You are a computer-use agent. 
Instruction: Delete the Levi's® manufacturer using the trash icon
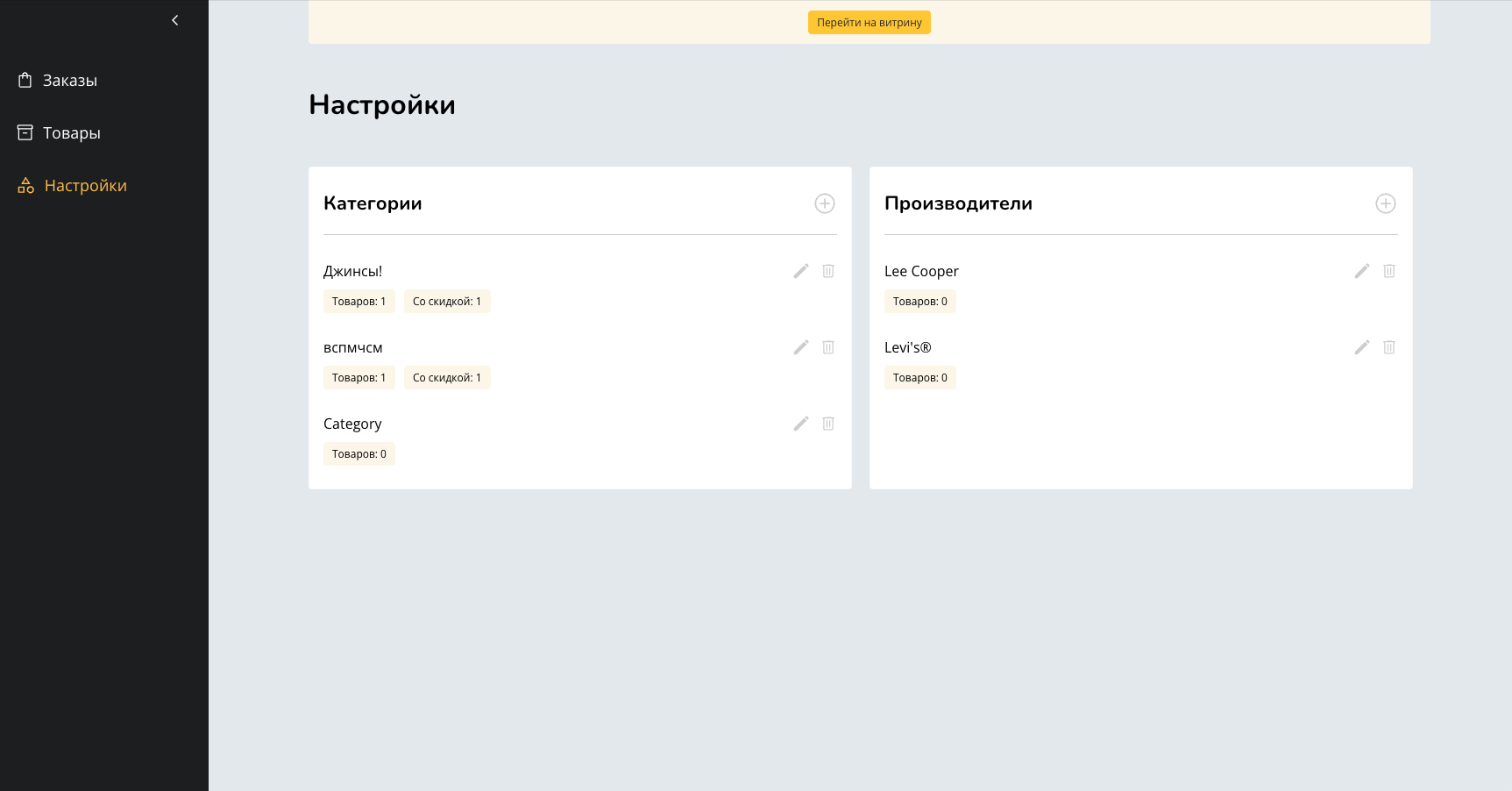tap(1389, 347)
